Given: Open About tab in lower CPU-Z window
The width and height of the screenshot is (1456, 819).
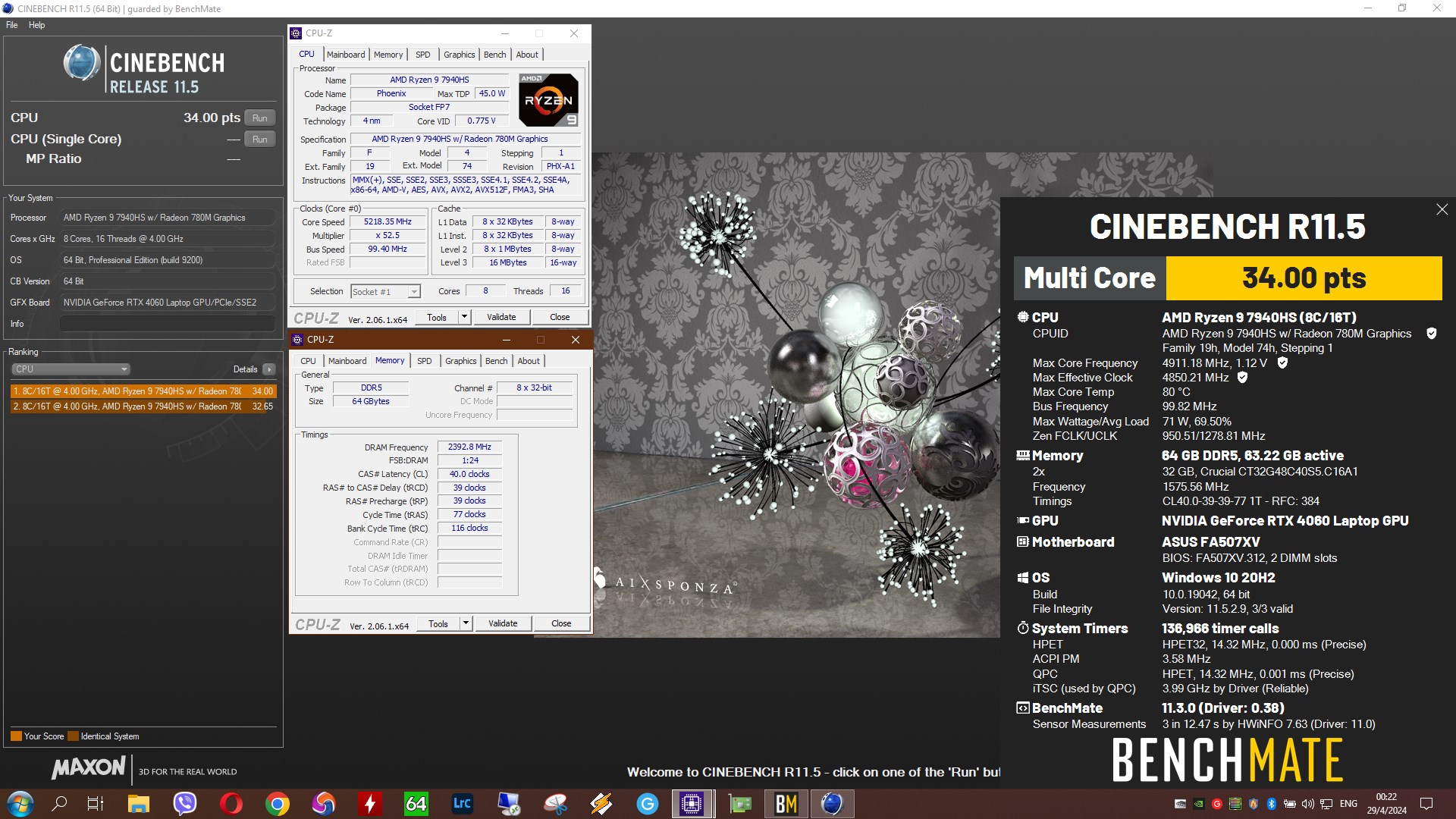Looking at the screenshot, I should 529,361.
